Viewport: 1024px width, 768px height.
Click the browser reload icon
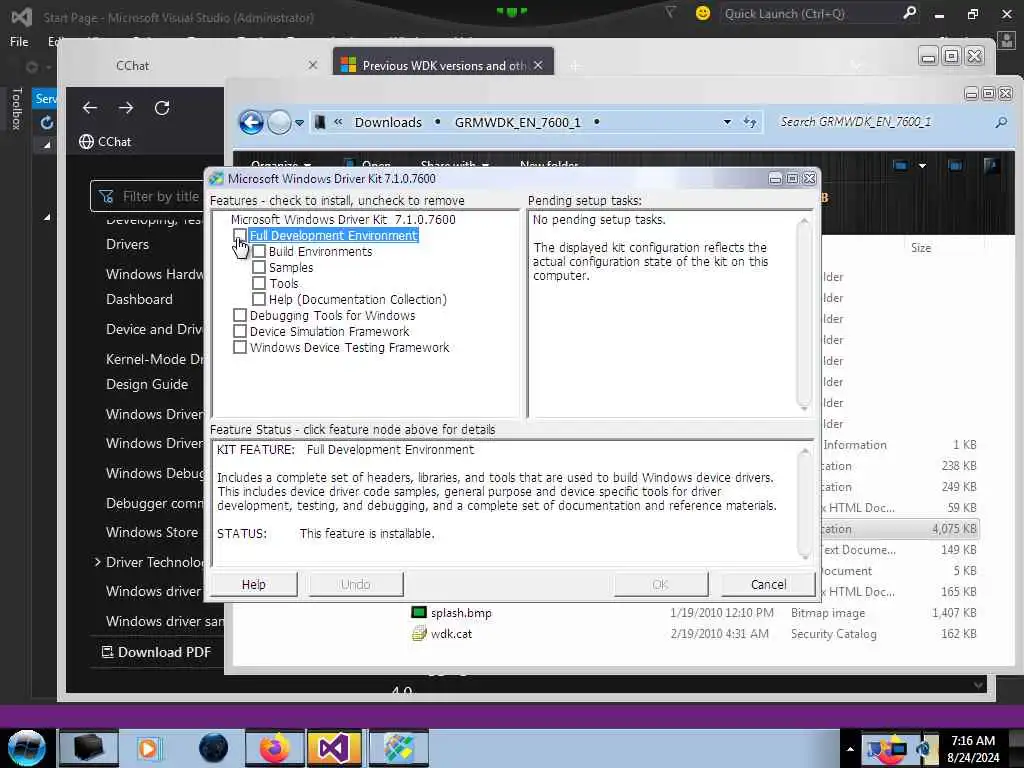pos(162,108)
